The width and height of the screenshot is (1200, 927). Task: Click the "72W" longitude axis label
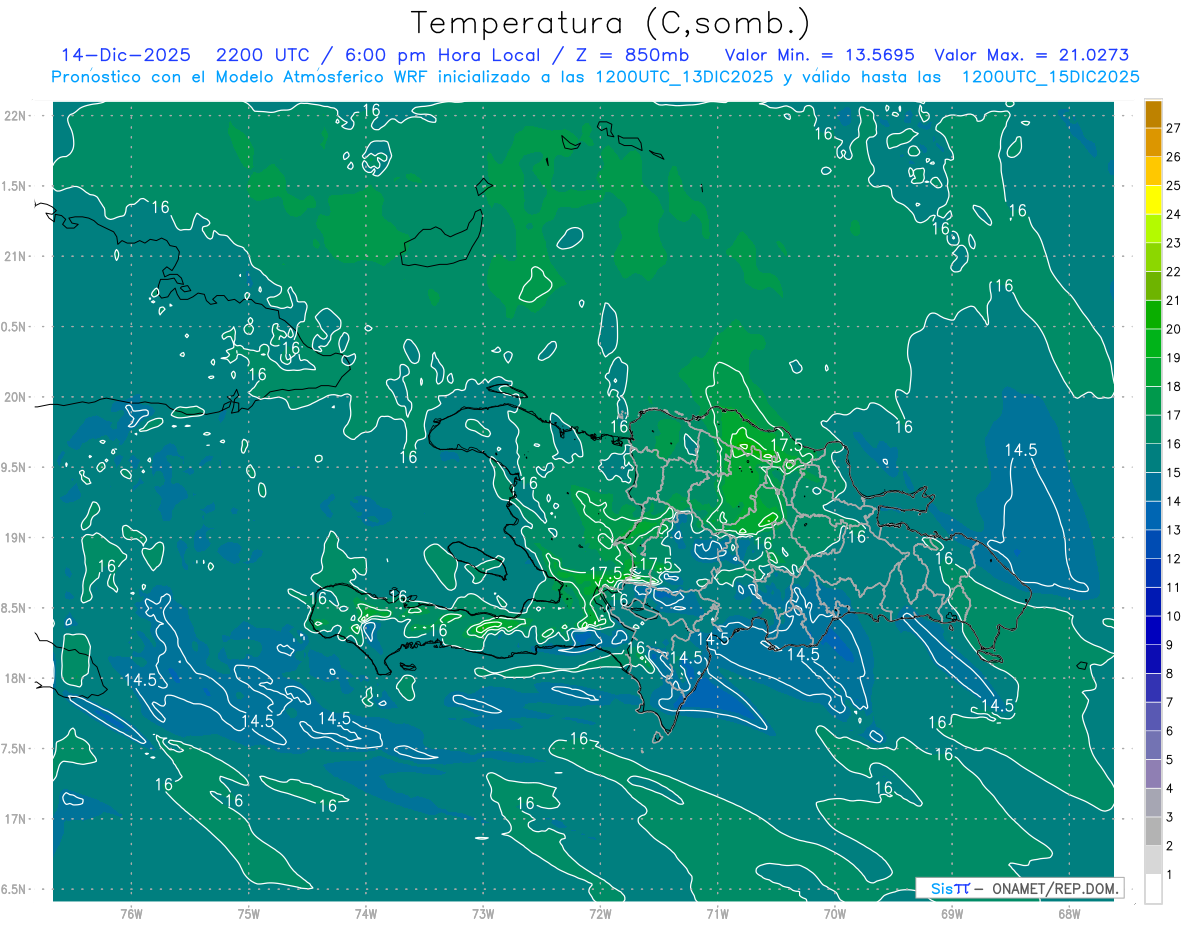click(600, 914)
